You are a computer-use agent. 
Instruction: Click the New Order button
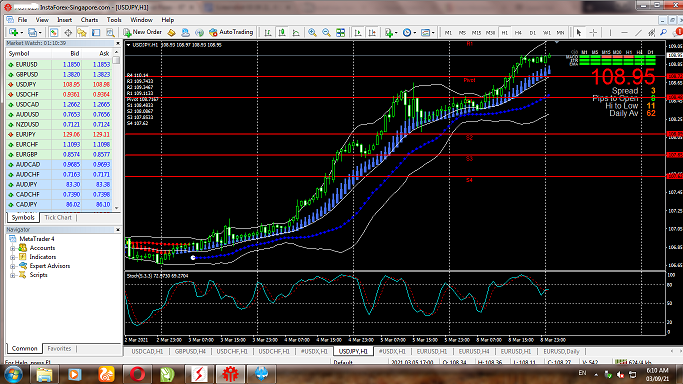(x=143, y=32)
